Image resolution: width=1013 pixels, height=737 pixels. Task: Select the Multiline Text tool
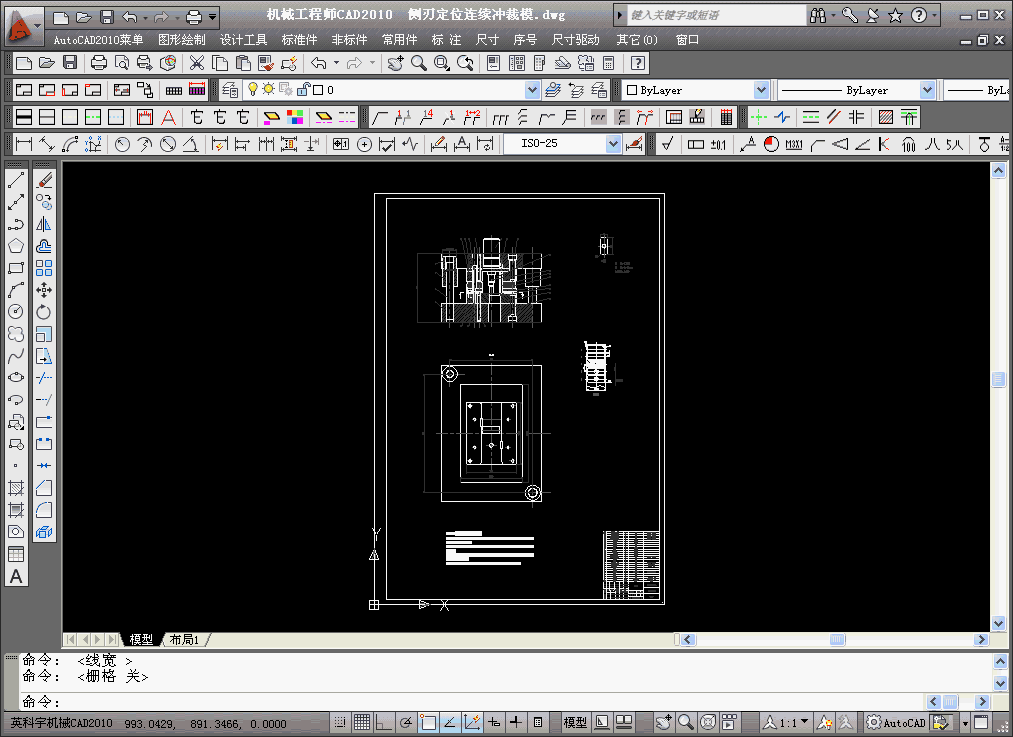16,577
